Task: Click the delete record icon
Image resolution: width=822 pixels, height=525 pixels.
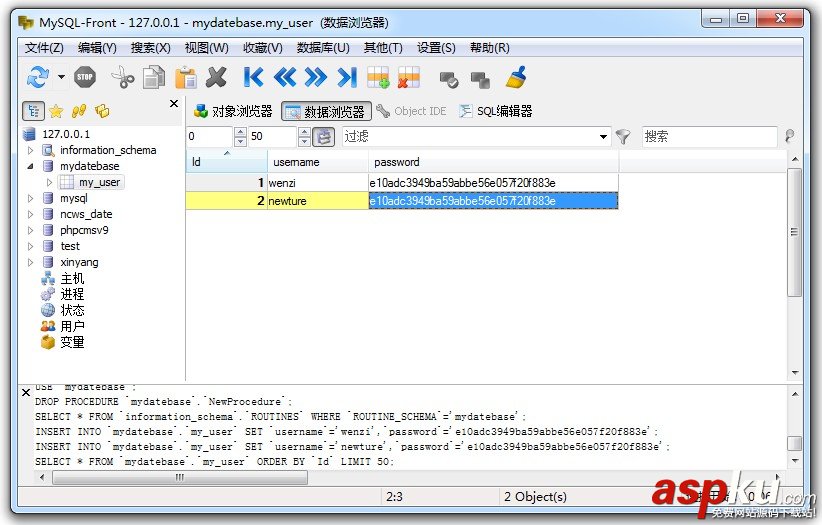Action: [409, 77]
